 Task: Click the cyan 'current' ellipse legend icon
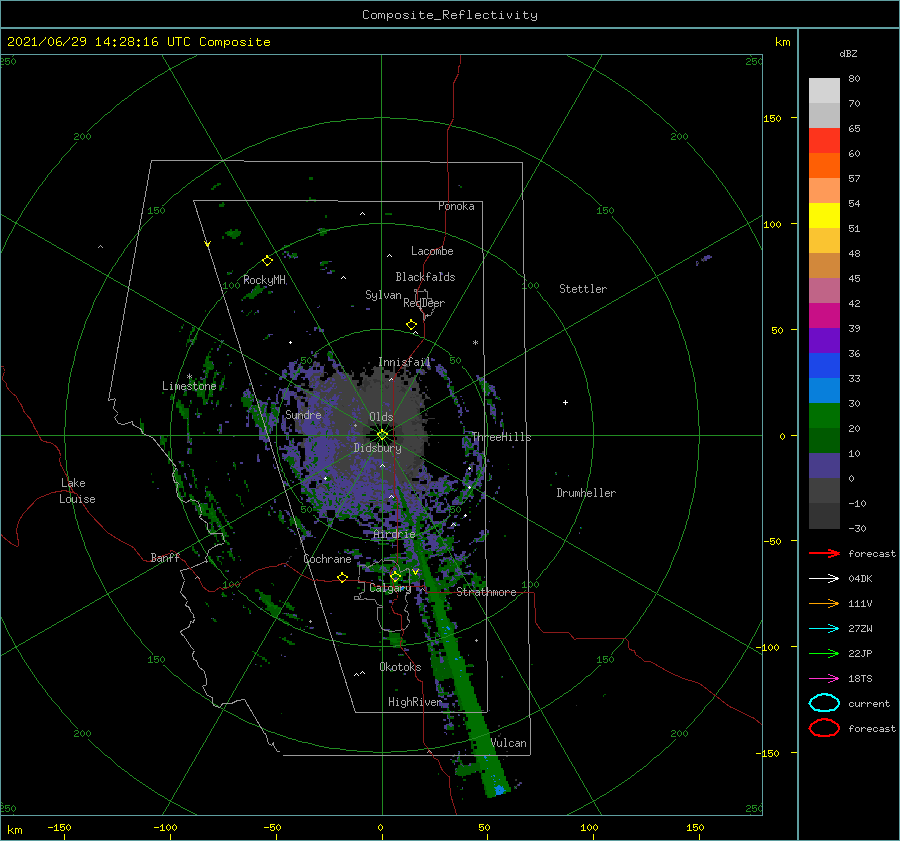click(824, 703)
